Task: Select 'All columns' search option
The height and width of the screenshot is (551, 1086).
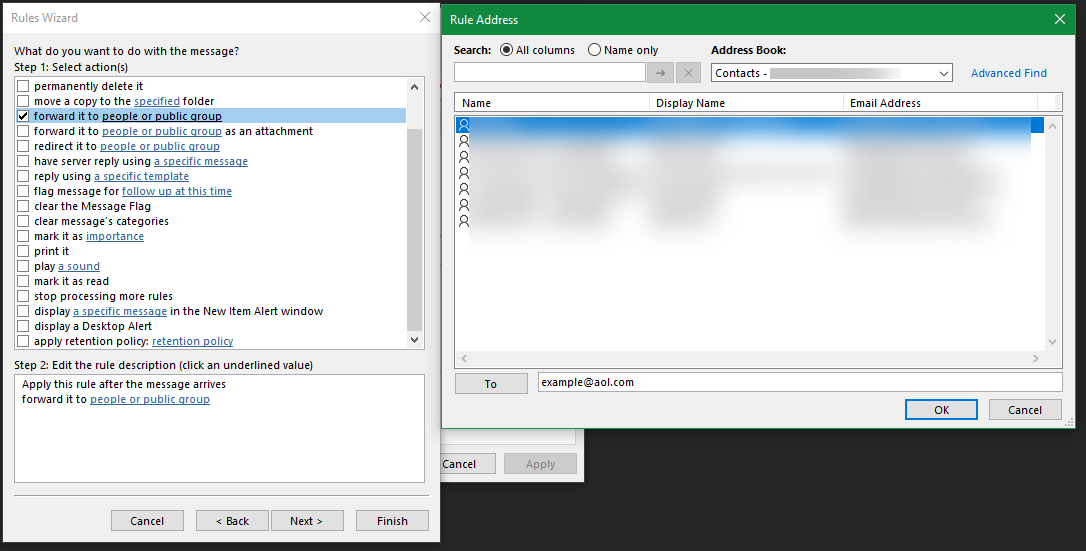Action: coord(506,50)
